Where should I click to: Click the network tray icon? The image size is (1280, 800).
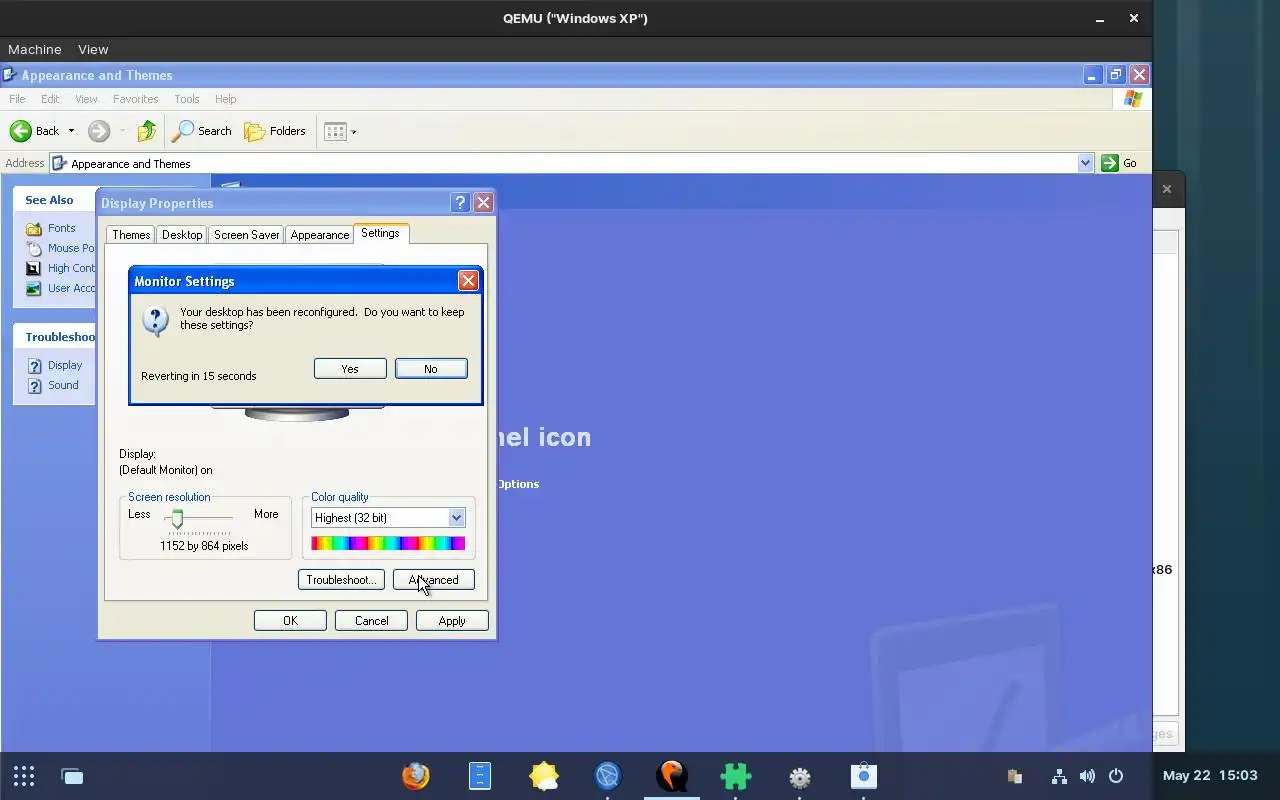pos(1059,776)
